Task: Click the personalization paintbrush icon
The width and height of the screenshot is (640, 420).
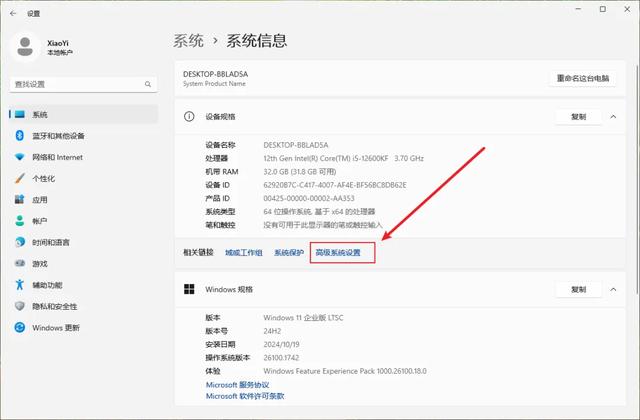Action: (x=20, y=178)
